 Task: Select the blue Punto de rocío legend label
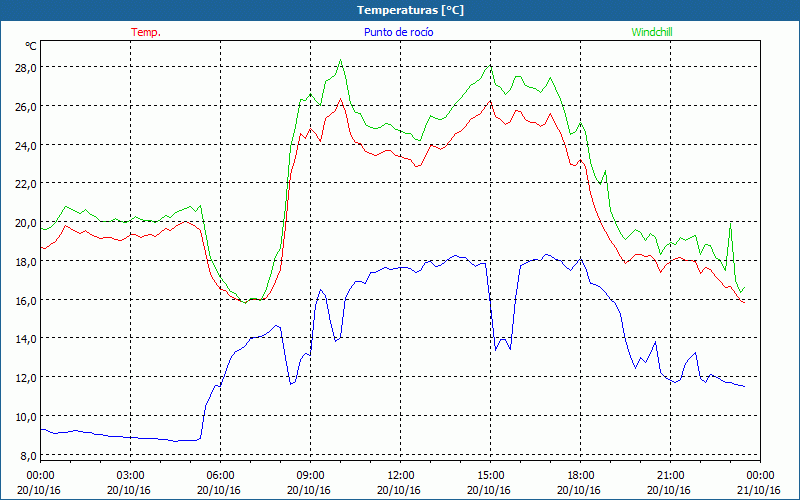tap(398, 32)
